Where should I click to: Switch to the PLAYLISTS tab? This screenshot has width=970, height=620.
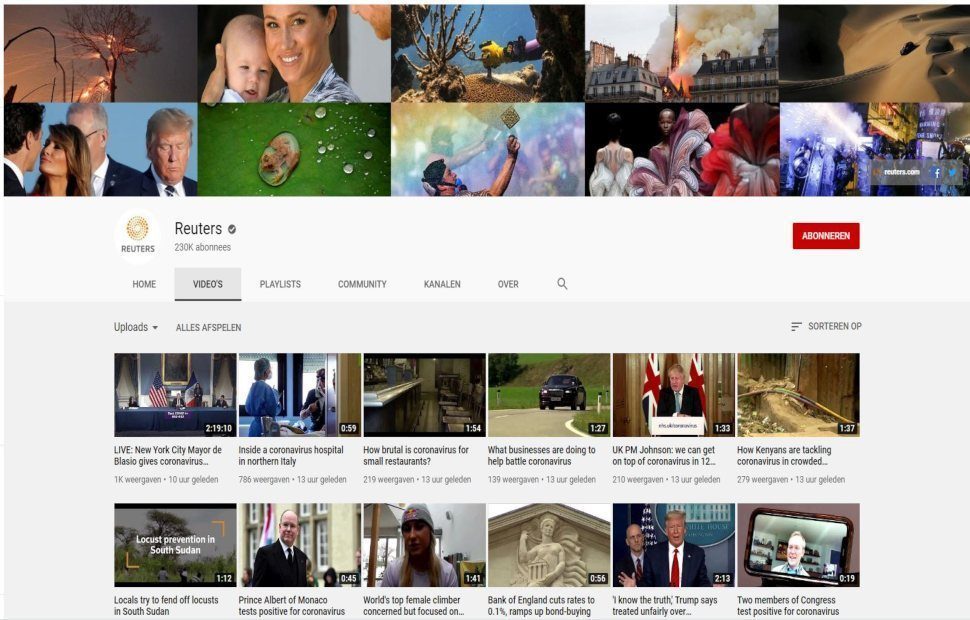pyautogui.click(x=280, y=284)
